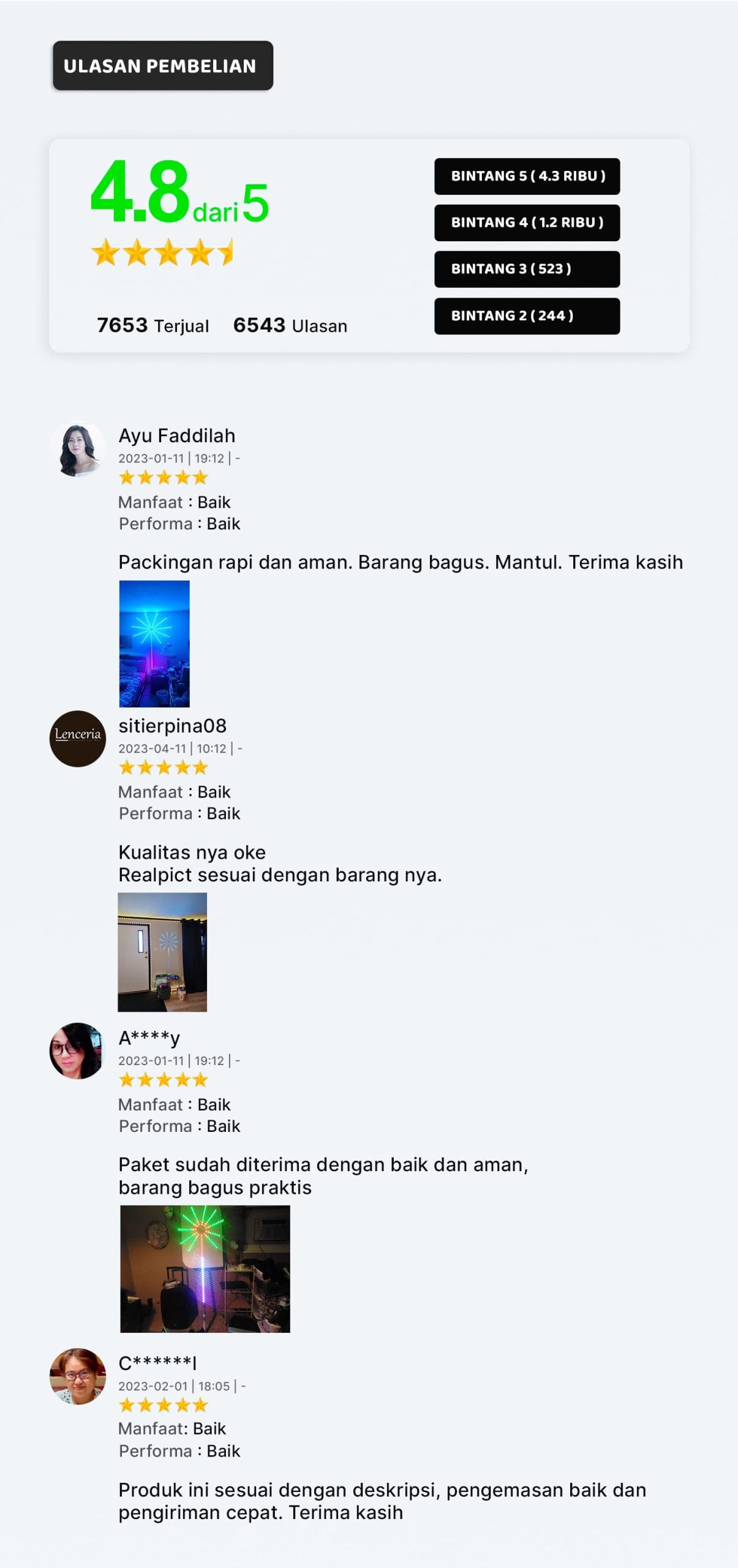Click C******l's five-star rating
The image size is (738, 1568).
164,1405
